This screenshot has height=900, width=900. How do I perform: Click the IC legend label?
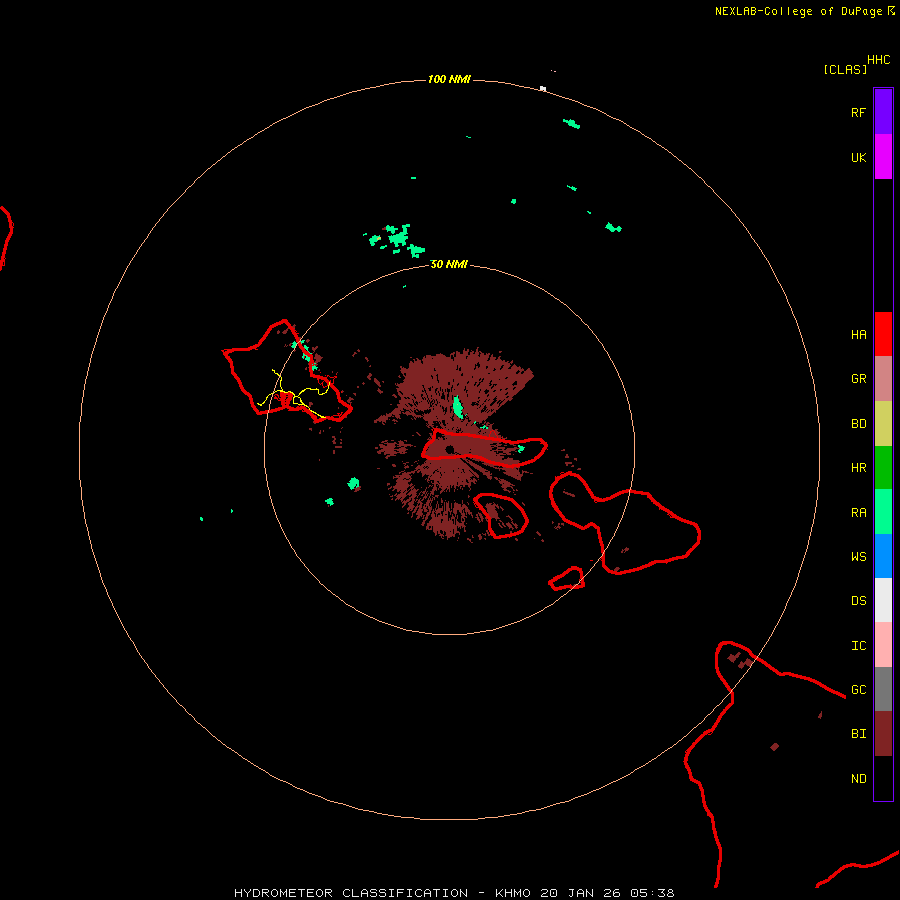click(x=858, y=646)
